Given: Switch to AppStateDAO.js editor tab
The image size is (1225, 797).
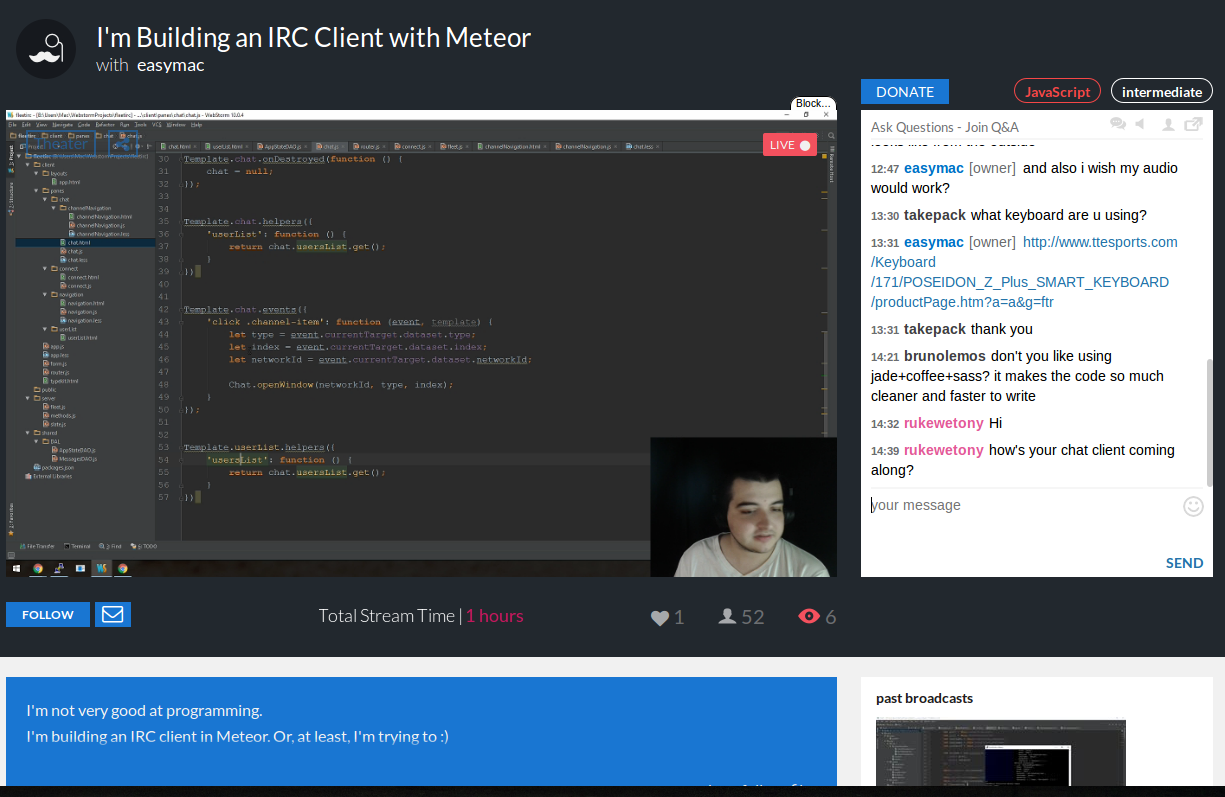Looking at the screenshot, I should click(280, 146).
